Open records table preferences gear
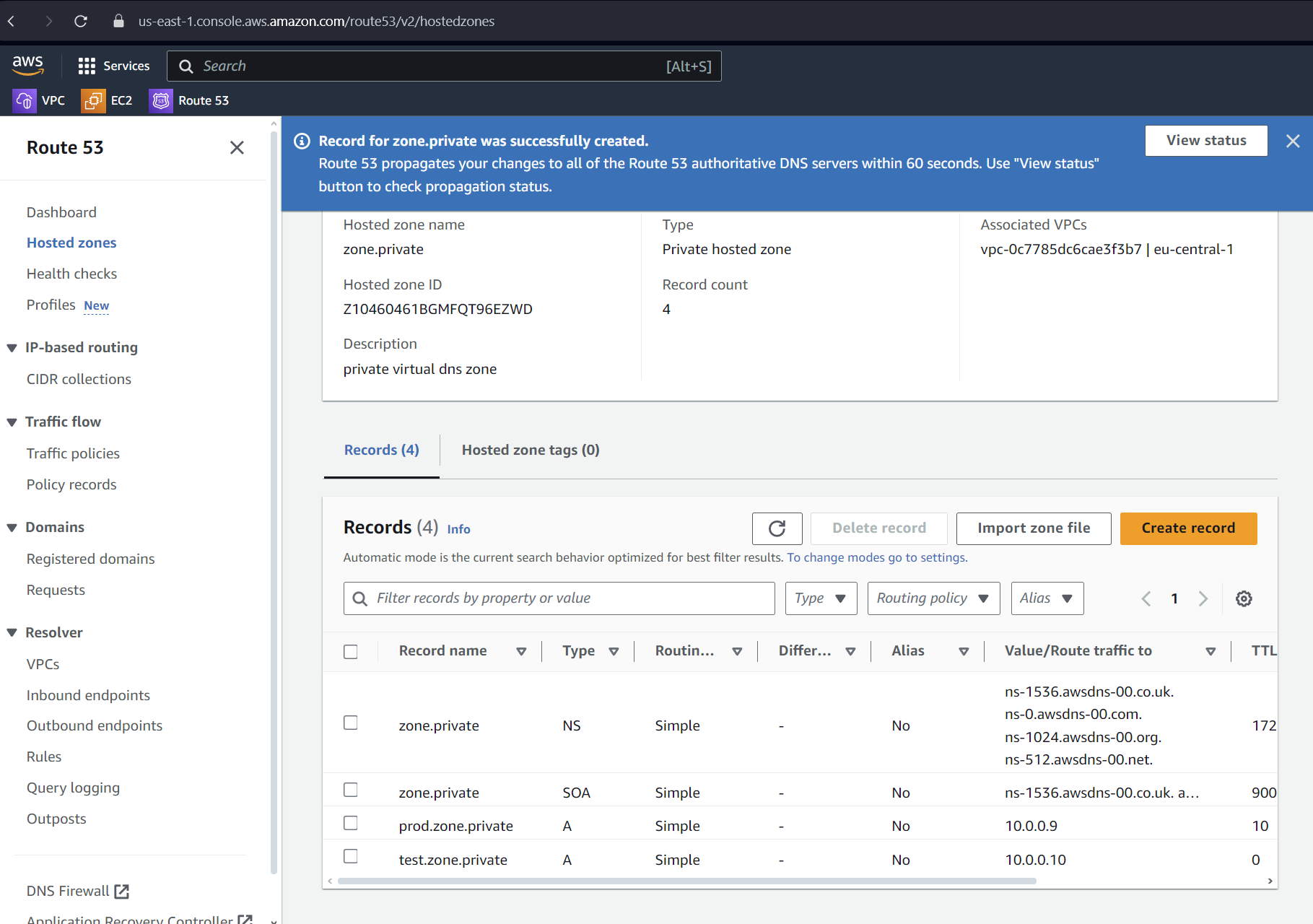 click(x=1243, y=598)
